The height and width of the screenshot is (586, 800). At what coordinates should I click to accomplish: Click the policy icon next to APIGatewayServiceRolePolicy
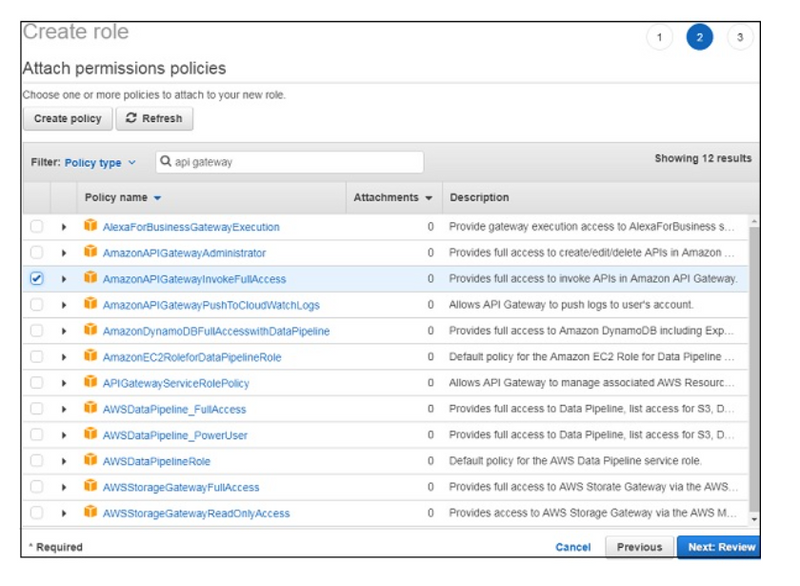[x=90, y=383]
